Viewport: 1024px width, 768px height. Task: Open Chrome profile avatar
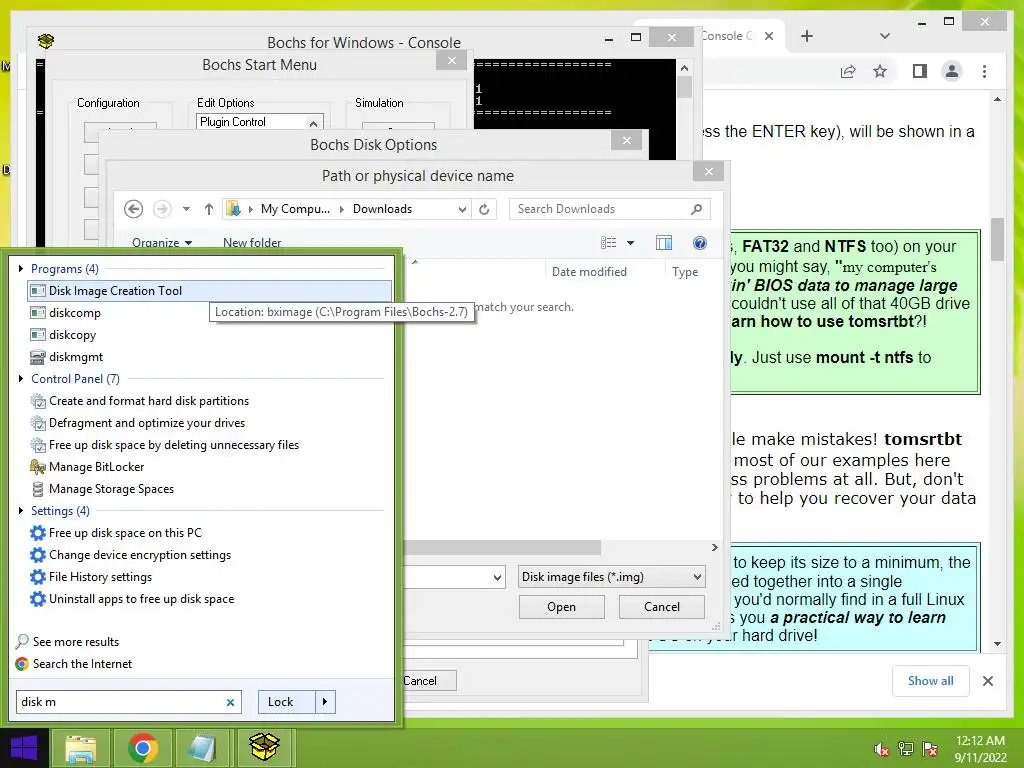(952, 71)
